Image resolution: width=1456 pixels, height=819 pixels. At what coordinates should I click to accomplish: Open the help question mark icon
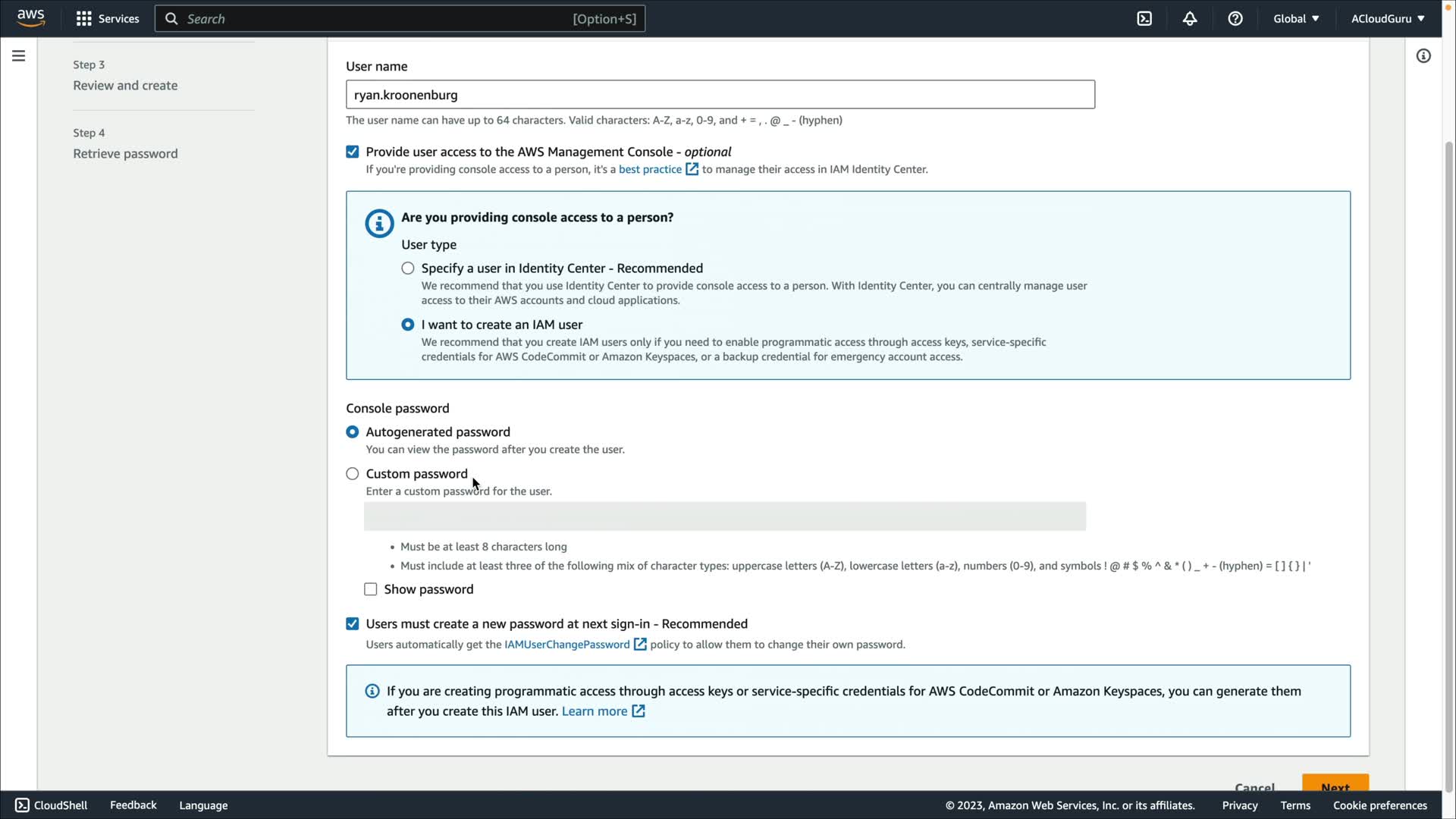coord(1235,18)
